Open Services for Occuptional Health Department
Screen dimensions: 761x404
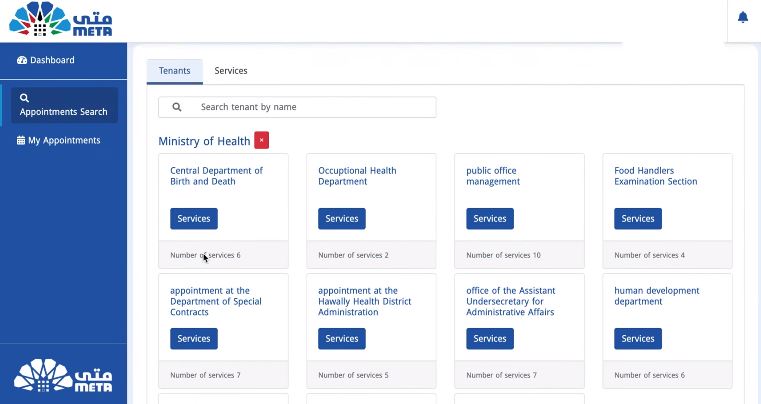click(x=342, y=219)
